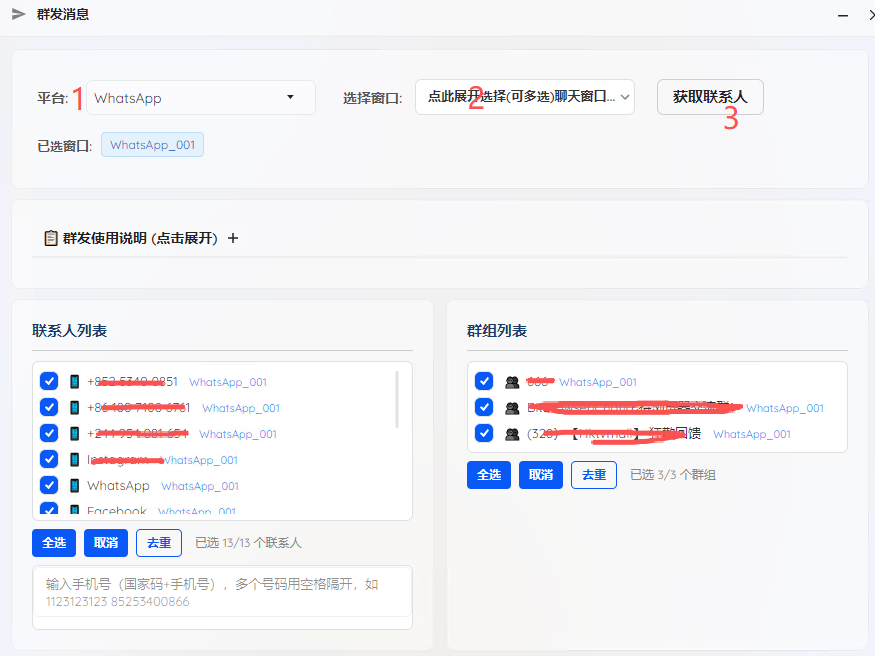Expand the 选择窗口 chat window dropdown
This screenshot has height=656, width=875.
point(524,98)
